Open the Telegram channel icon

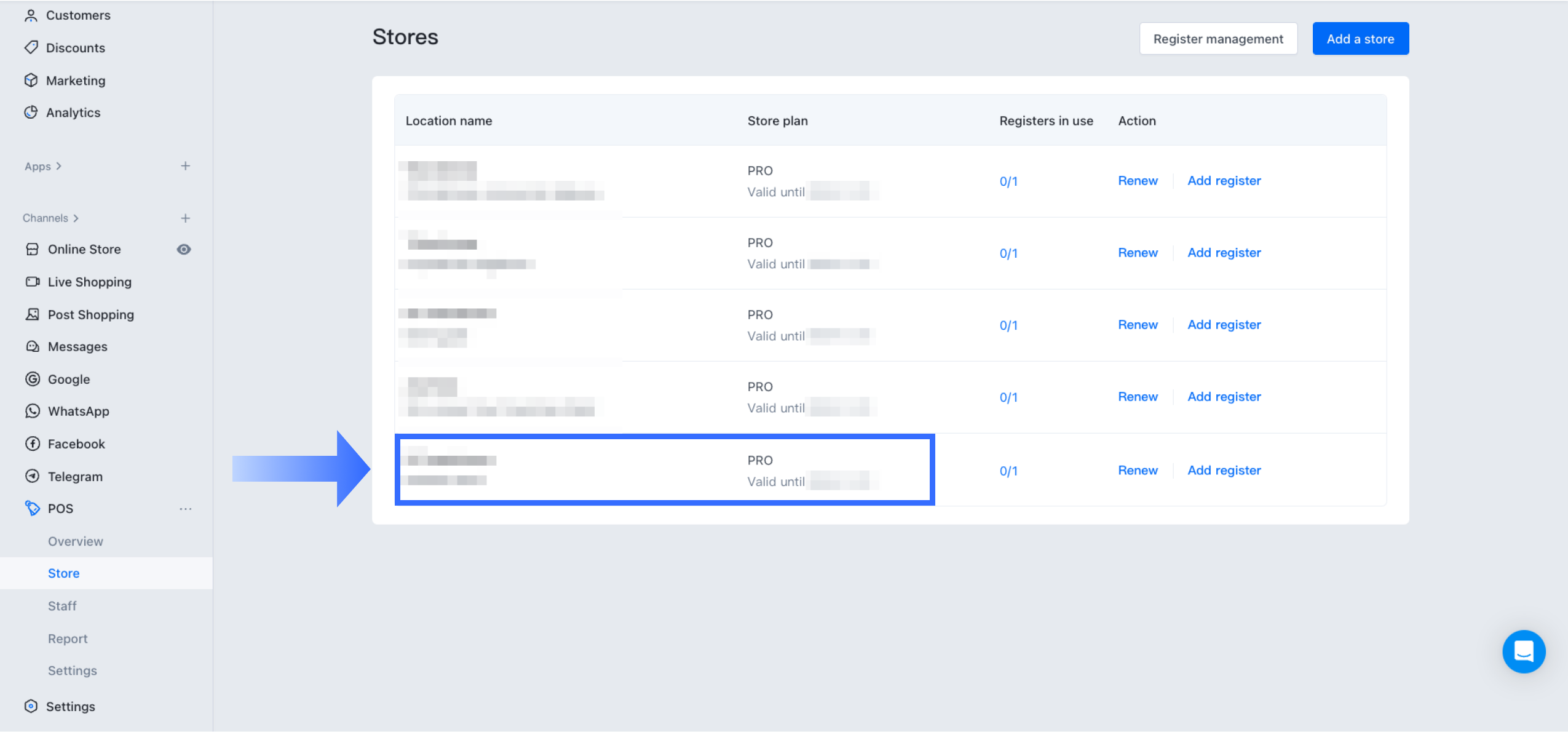click(x=33, y=476)
